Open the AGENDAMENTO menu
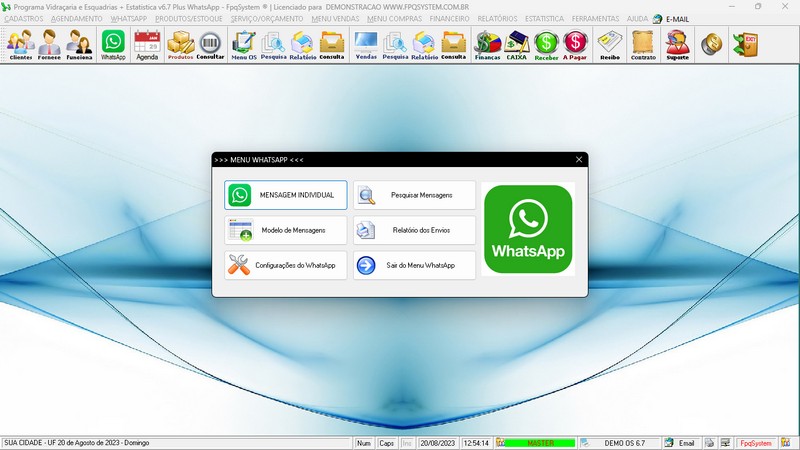Viewport: 800px width, 450px height. pos(77,19)
